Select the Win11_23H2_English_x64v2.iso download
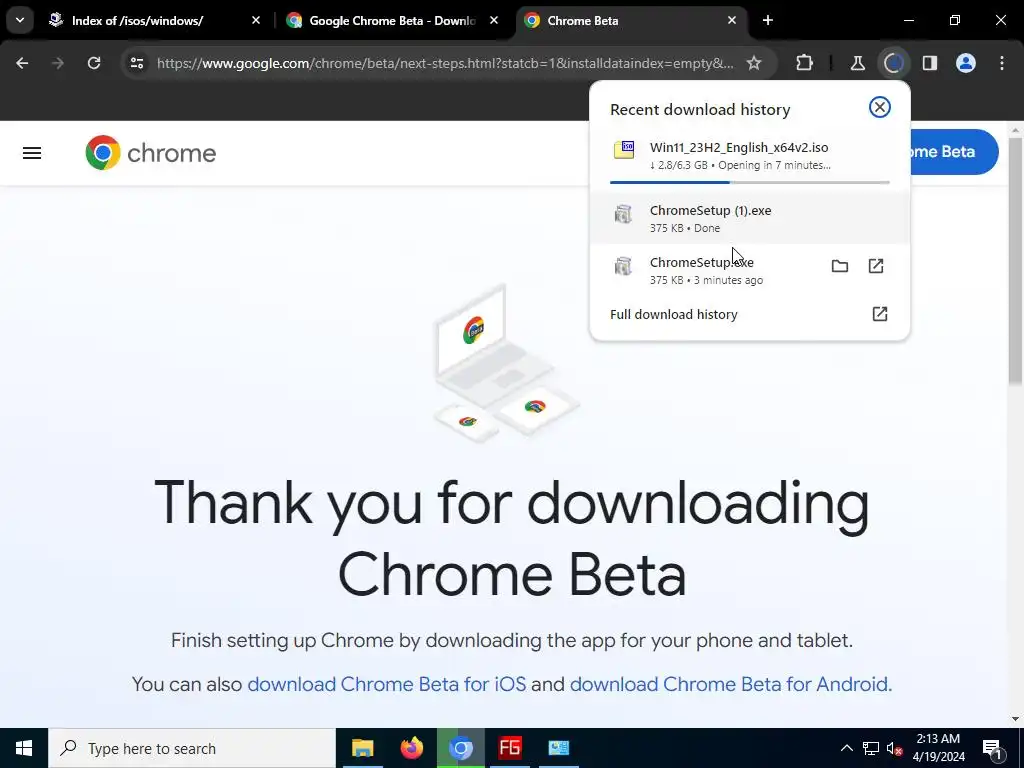This screenshot has width=1024, height=768. coord(750,156)
